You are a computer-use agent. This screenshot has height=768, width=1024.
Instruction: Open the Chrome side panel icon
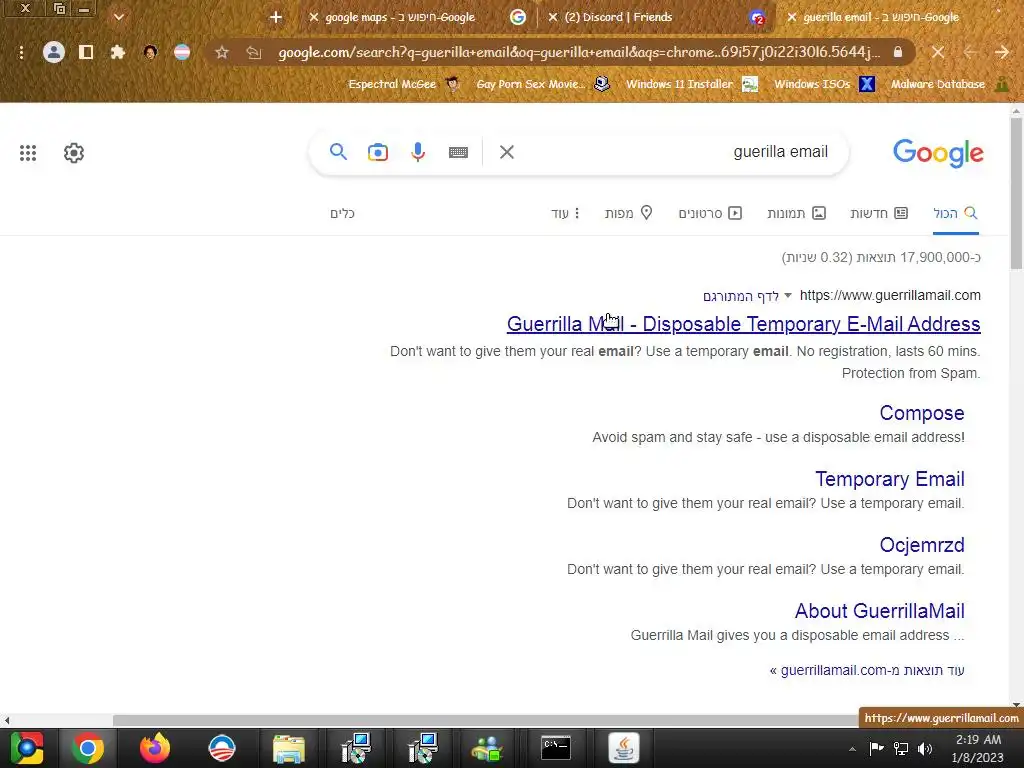coord(86,52)
